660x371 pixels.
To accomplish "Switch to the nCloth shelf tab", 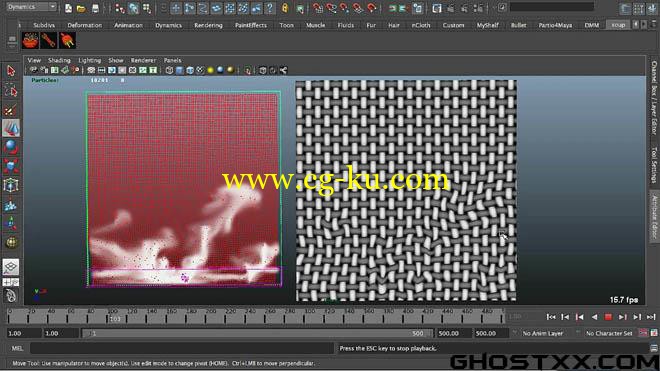I will point(421,25).
